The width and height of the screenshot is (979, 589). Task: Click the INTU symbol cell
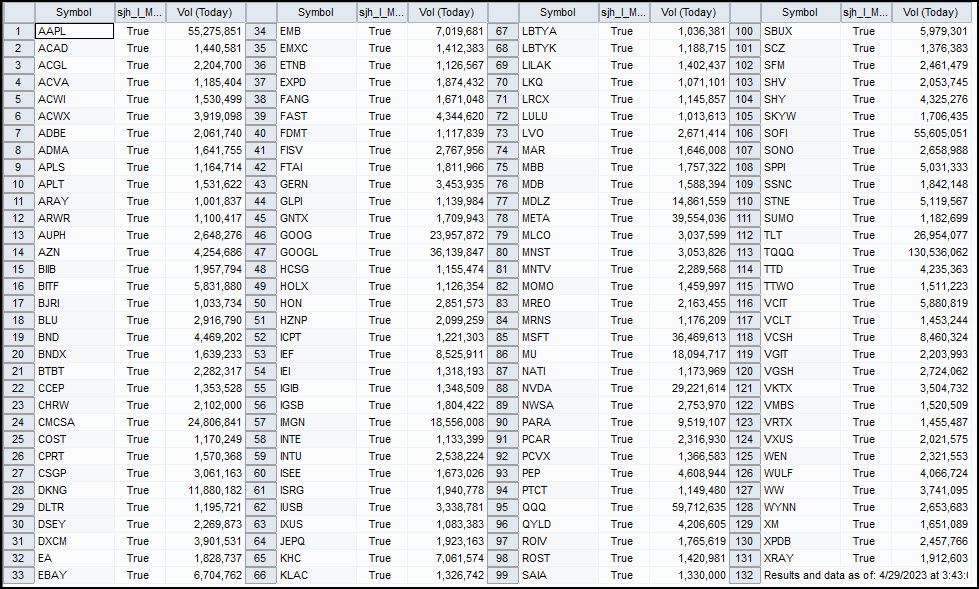click(317, 456)
